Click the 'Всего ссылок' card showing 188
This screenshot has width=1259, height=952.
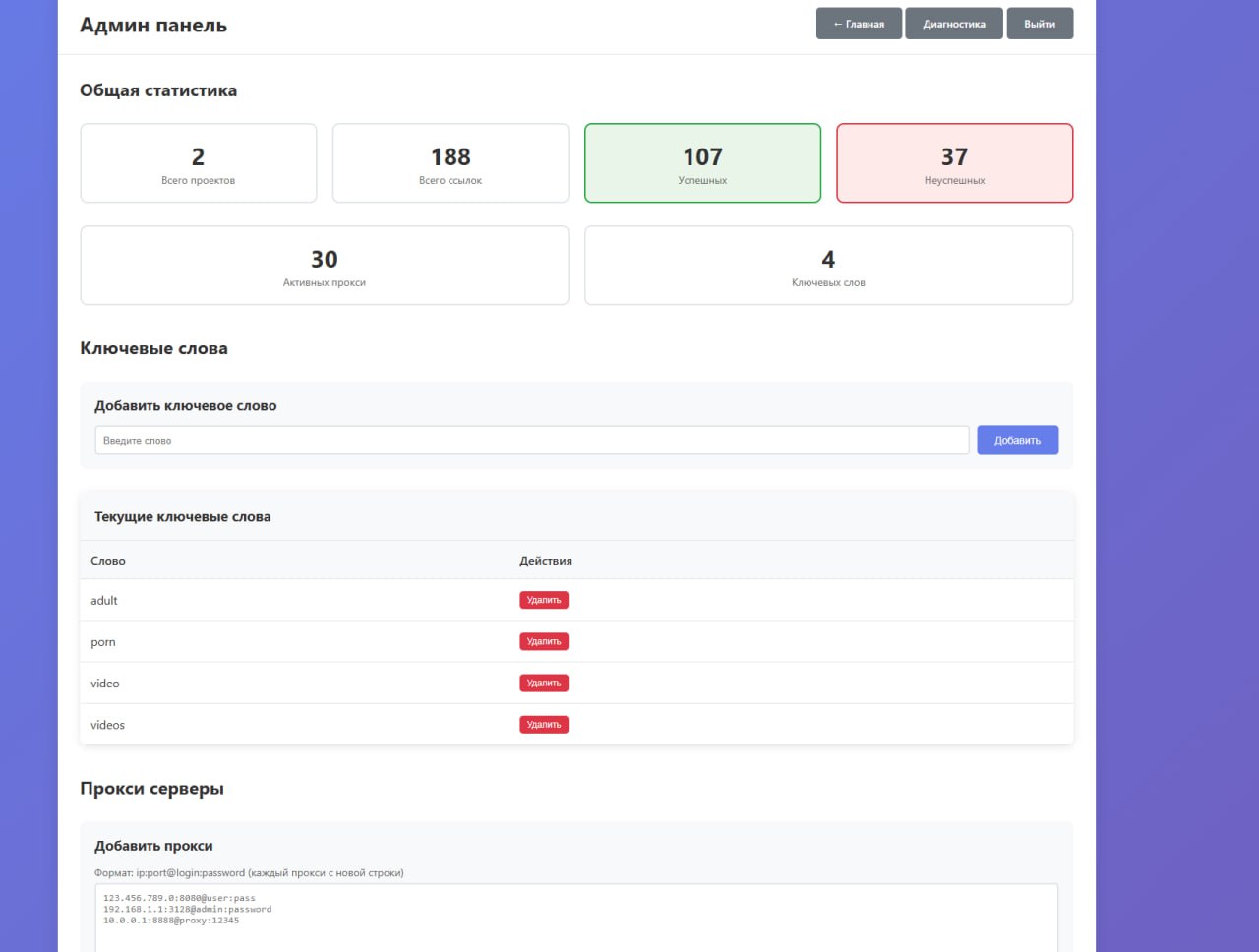tap(450, 163)
